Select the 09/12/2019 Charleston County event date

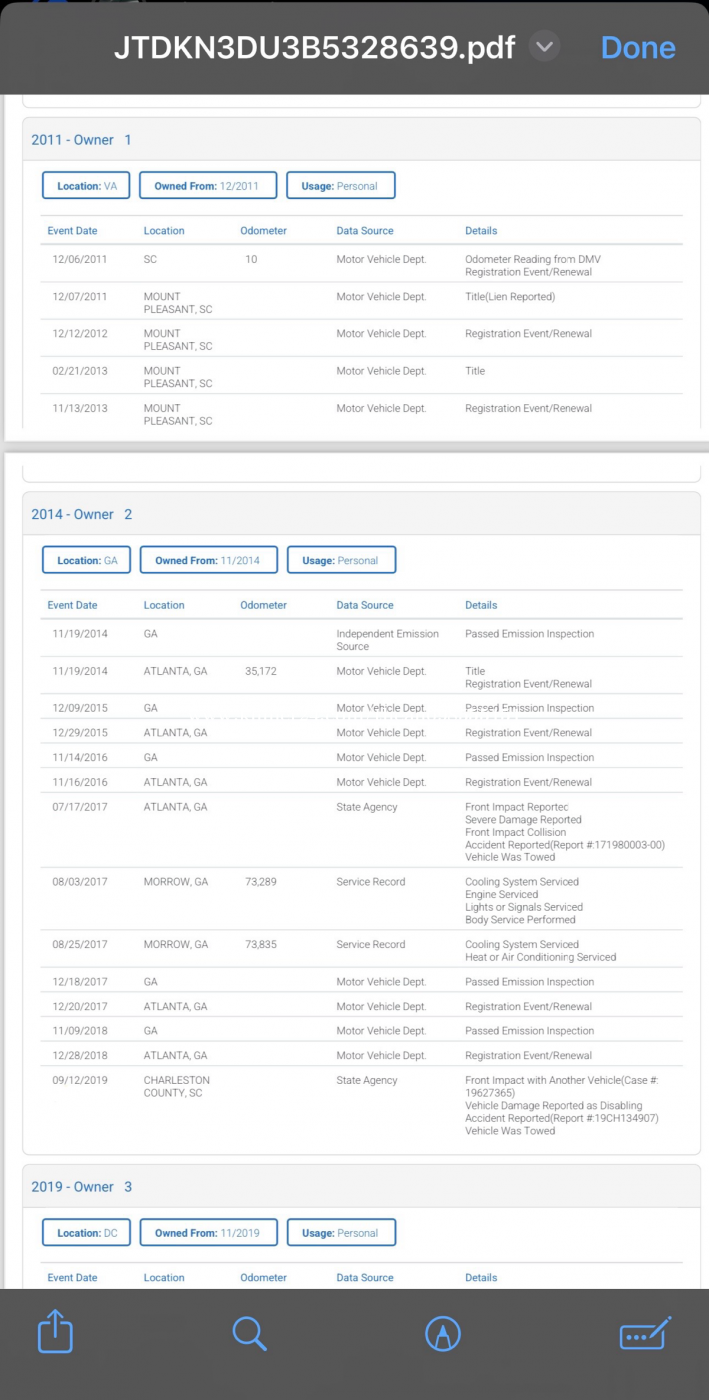coord(80,1081)
